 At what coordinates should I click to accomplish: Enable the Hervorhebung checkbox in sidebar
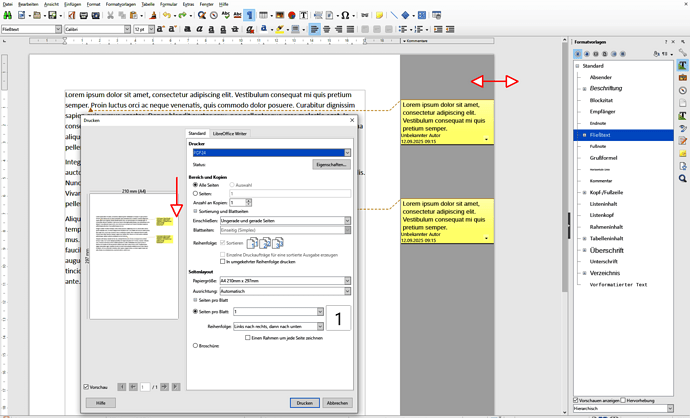tap(623, 400)
